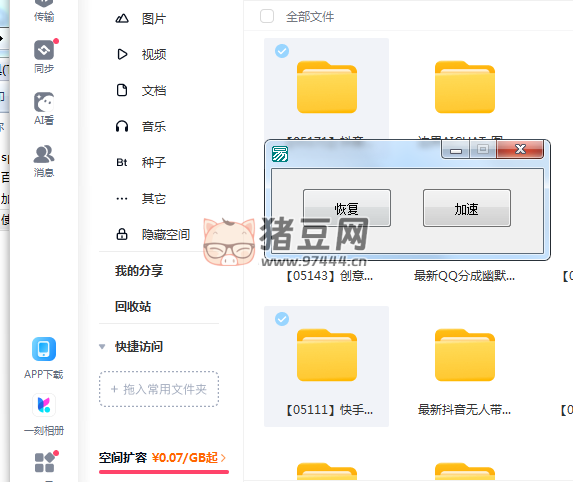Click the APP下载 phone icon
Screen dimensions: 573x482
coord(44,349)
